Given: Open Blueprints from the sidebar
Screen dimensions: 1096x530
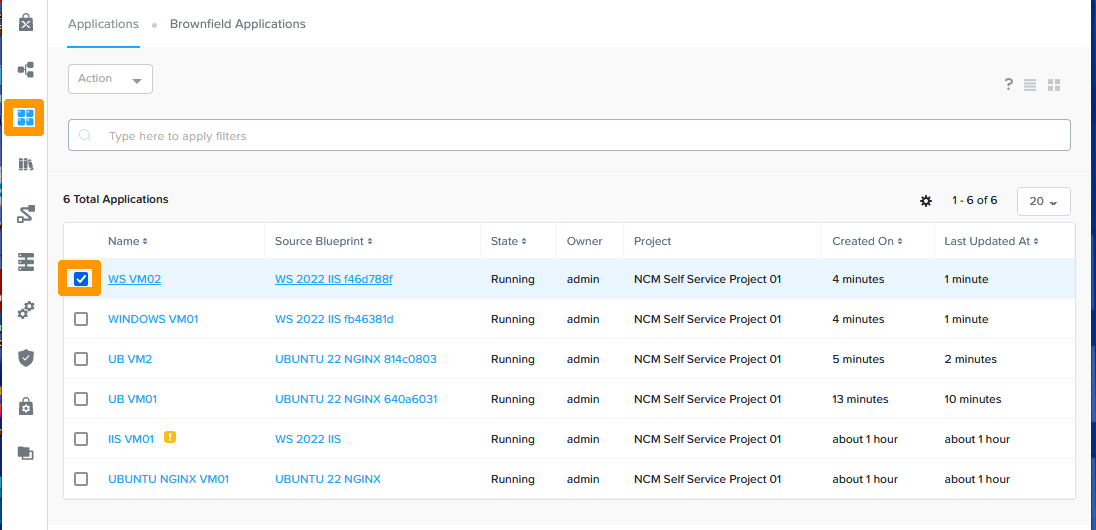Looking at the screenshot, I should (26, 70).
